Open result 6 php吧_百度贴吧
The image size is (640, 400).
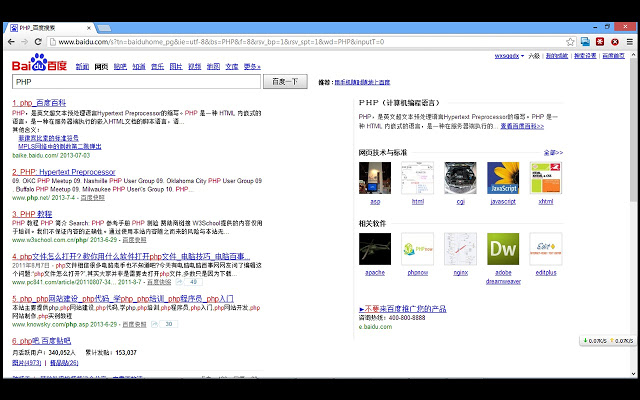tap(42, 341)
